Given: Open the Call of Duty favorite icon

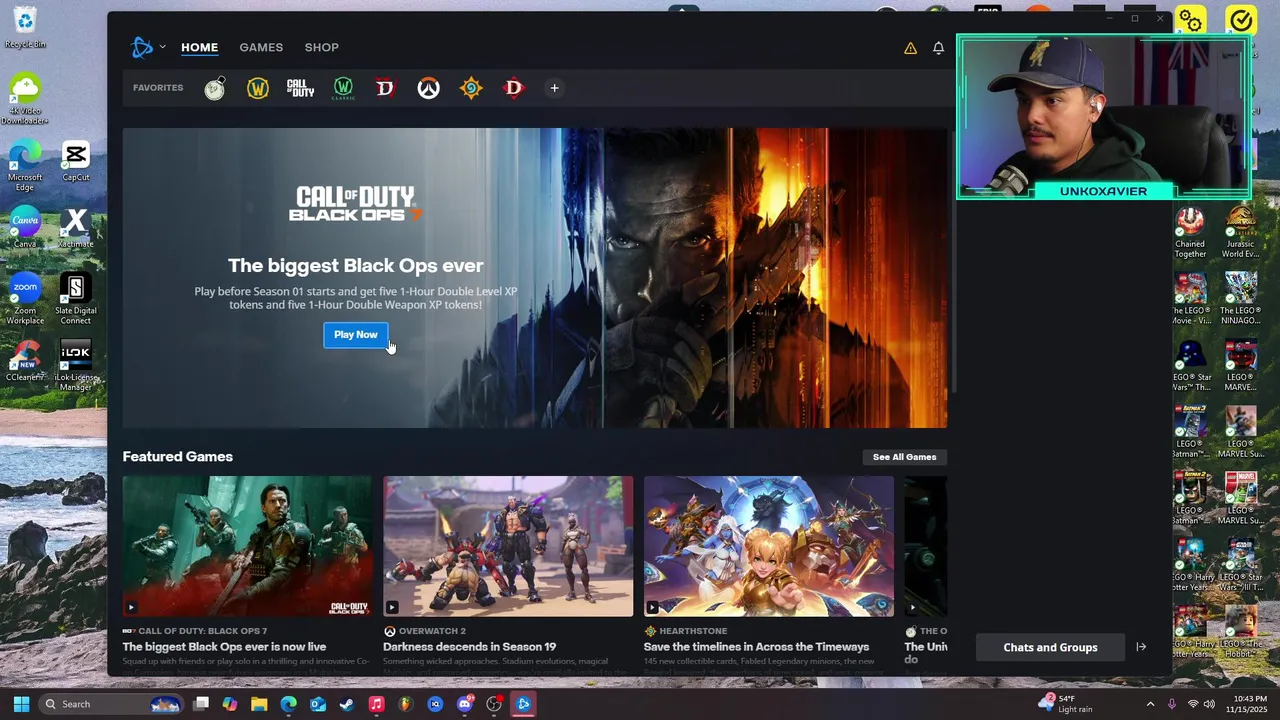Looking at the screenshot, I should click(300, 88).
